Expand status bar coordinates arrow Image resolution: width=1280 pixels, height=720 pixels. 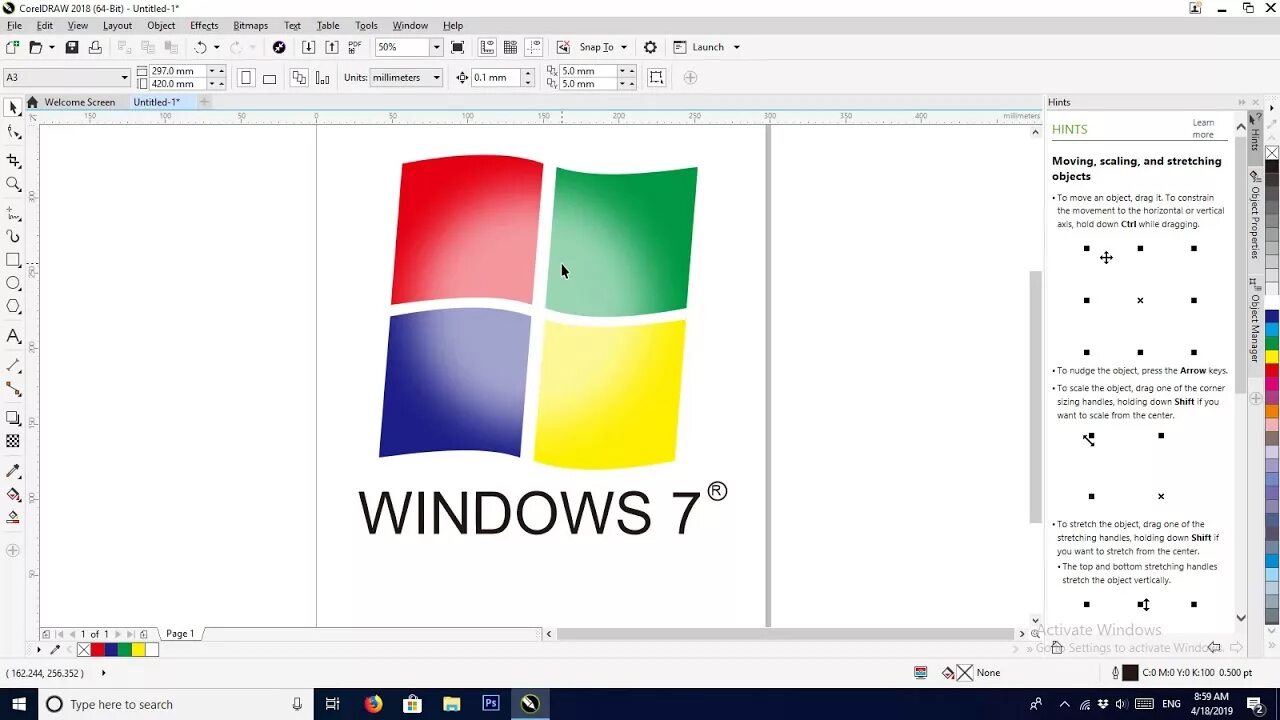pyautogui.click(x=103, y=673)
